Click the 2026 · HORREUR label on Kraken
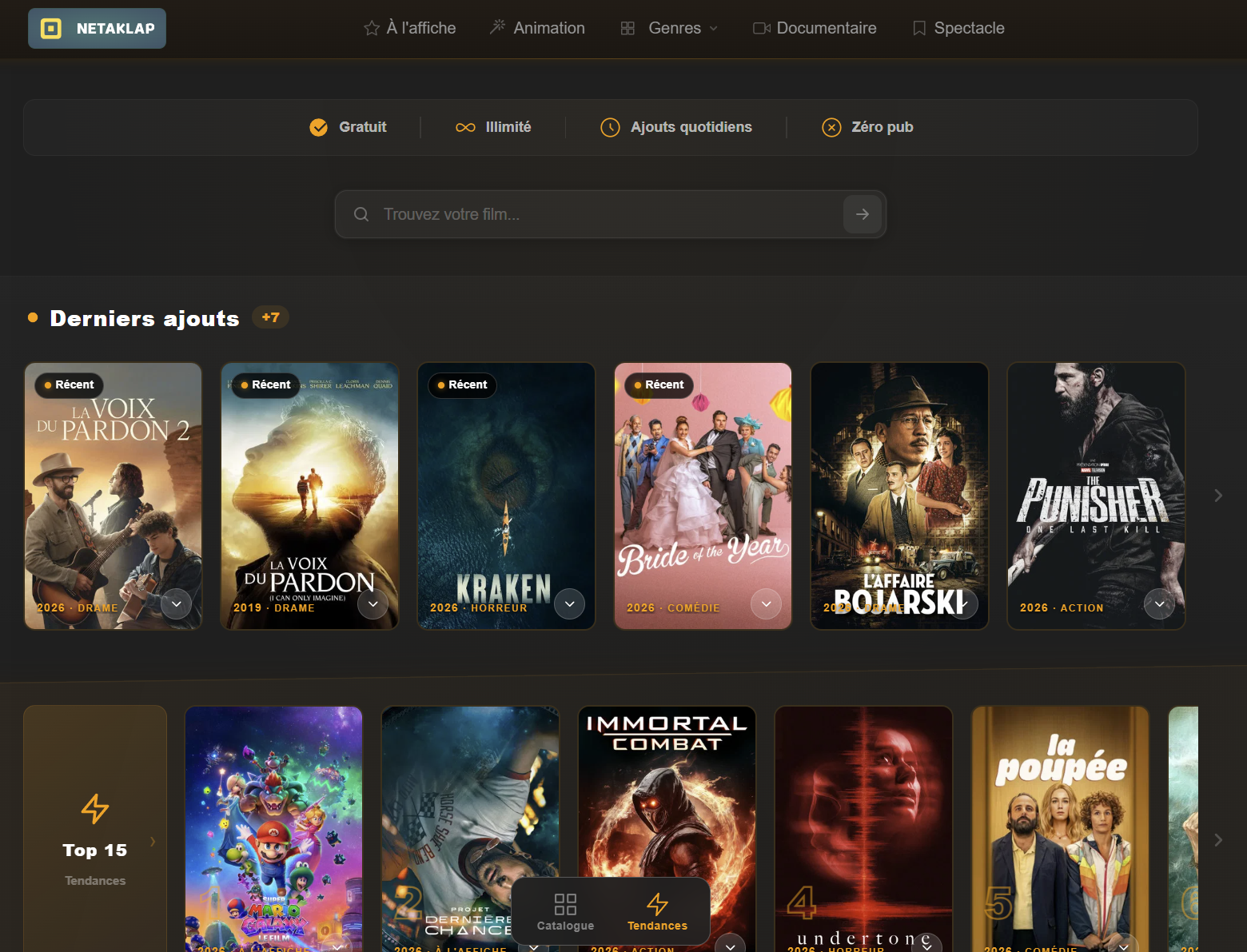 479,608
